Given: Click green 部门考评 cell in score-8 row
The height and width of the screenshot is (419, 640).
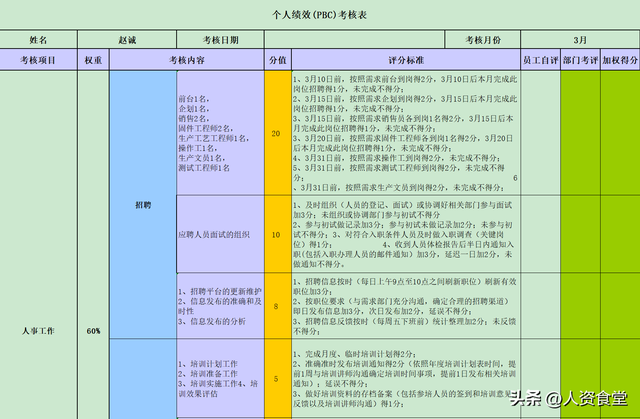Looking at the screenshot, I should coord(580,306).
